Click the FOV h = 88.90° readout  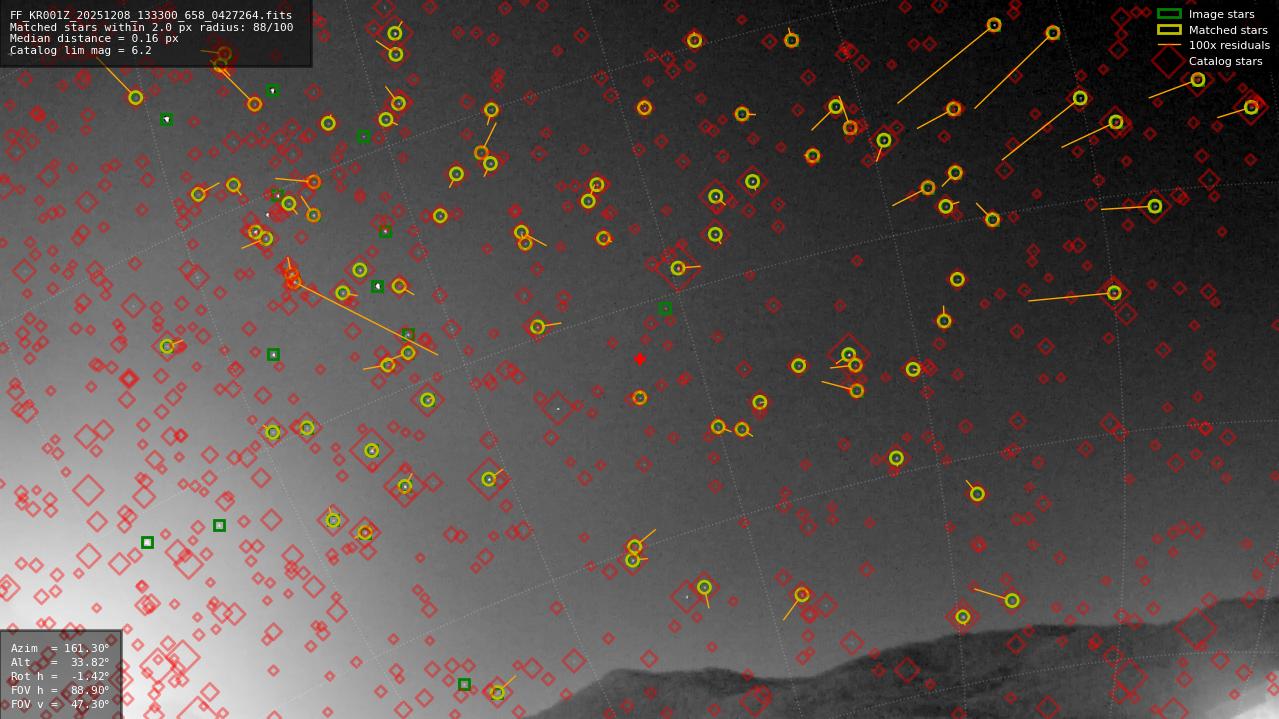60,690
